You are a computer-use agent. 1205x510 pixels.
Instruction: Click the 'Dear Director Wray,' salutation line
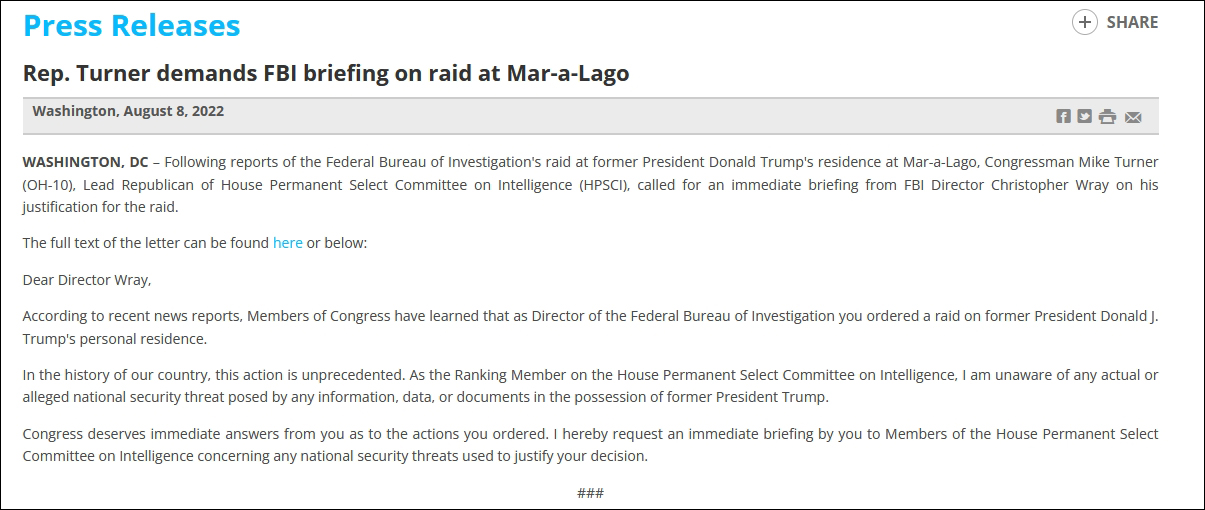(87, 280)
